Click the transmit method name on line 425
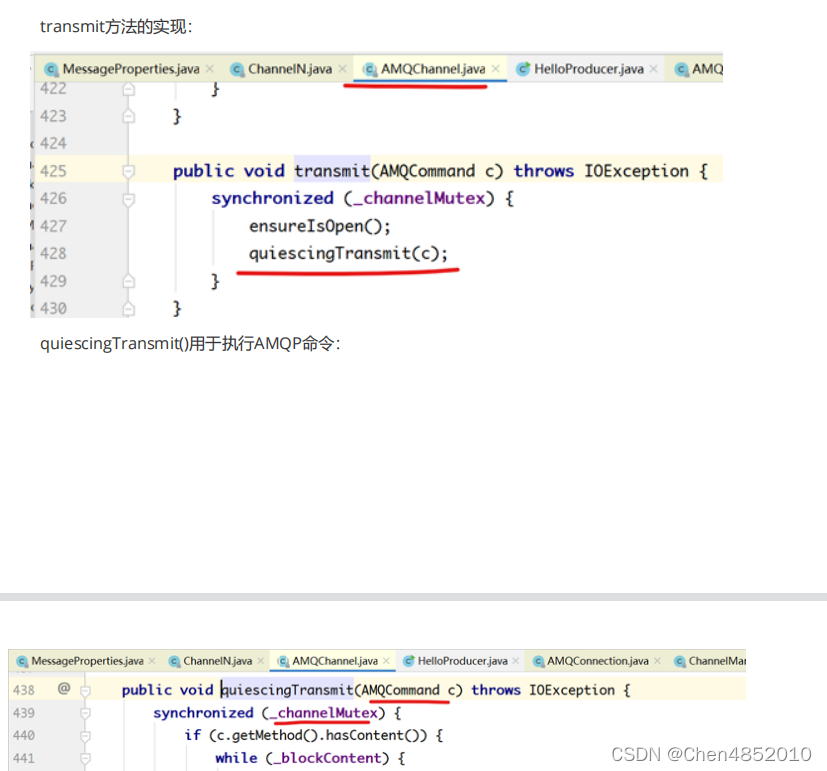The height and width of the screenshot is (771, 827). point(332,171)
